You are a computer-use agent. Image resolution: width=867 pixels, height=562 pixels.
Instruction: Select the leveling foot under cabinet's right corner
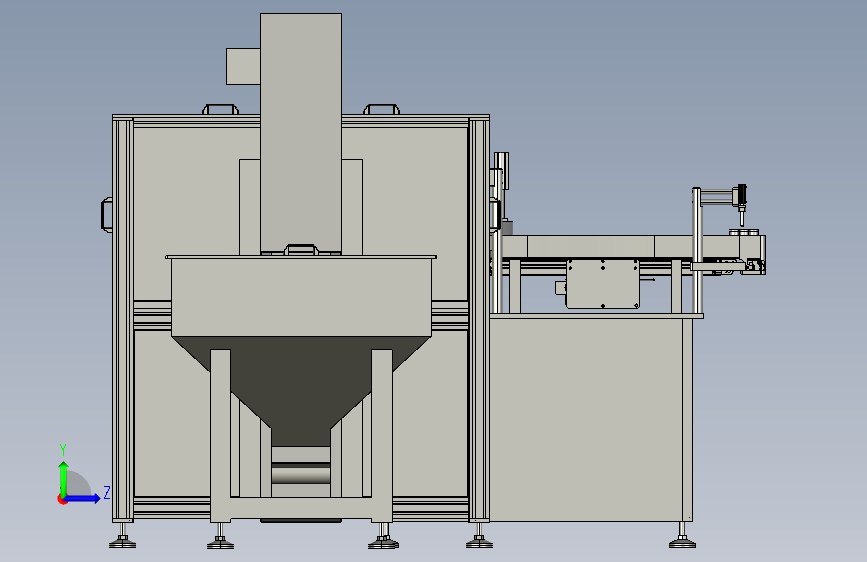682,535
